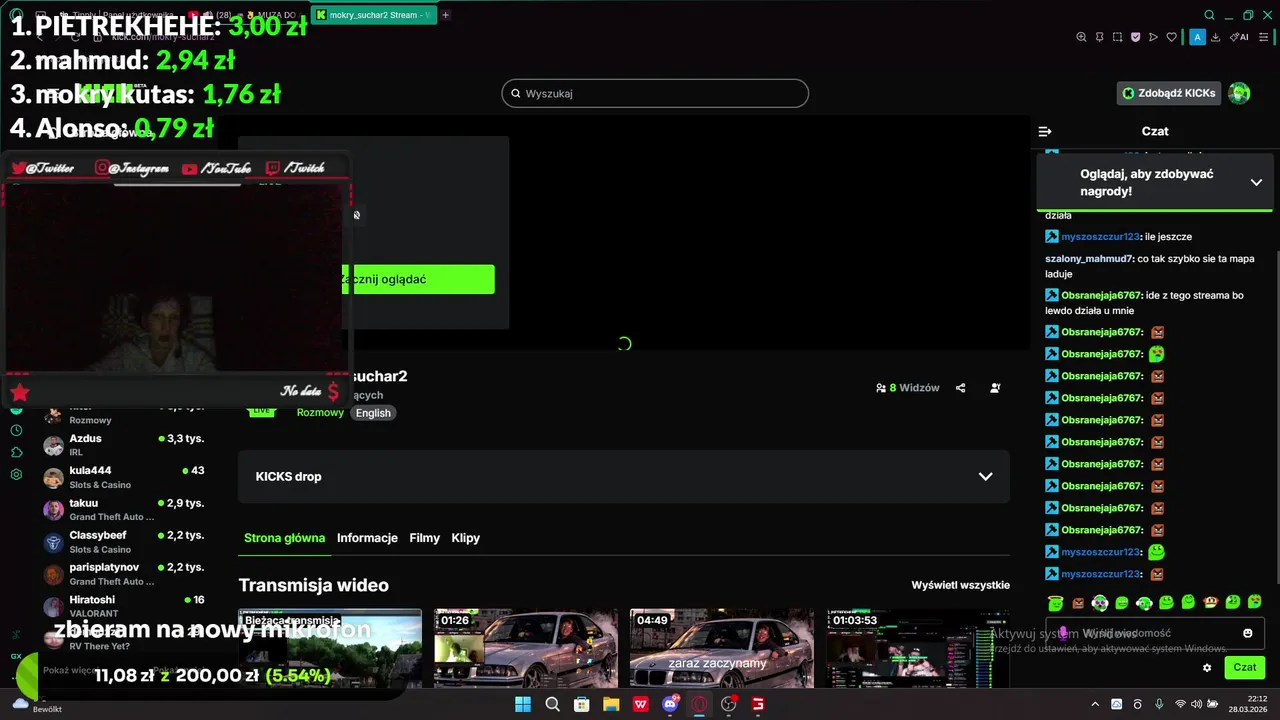Screen dimensions: 1280x720
Task: Open the volume speaker tray icon
Action: (x=1197, y=704)
